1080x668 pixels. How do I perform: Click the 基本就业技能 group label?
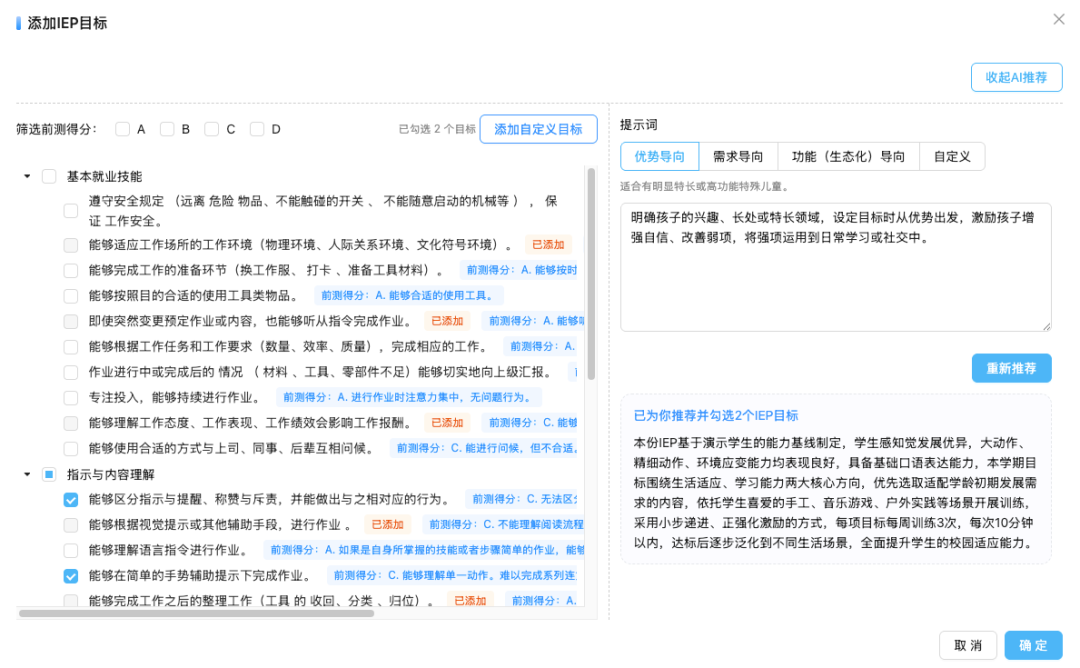tap(104, 176)
